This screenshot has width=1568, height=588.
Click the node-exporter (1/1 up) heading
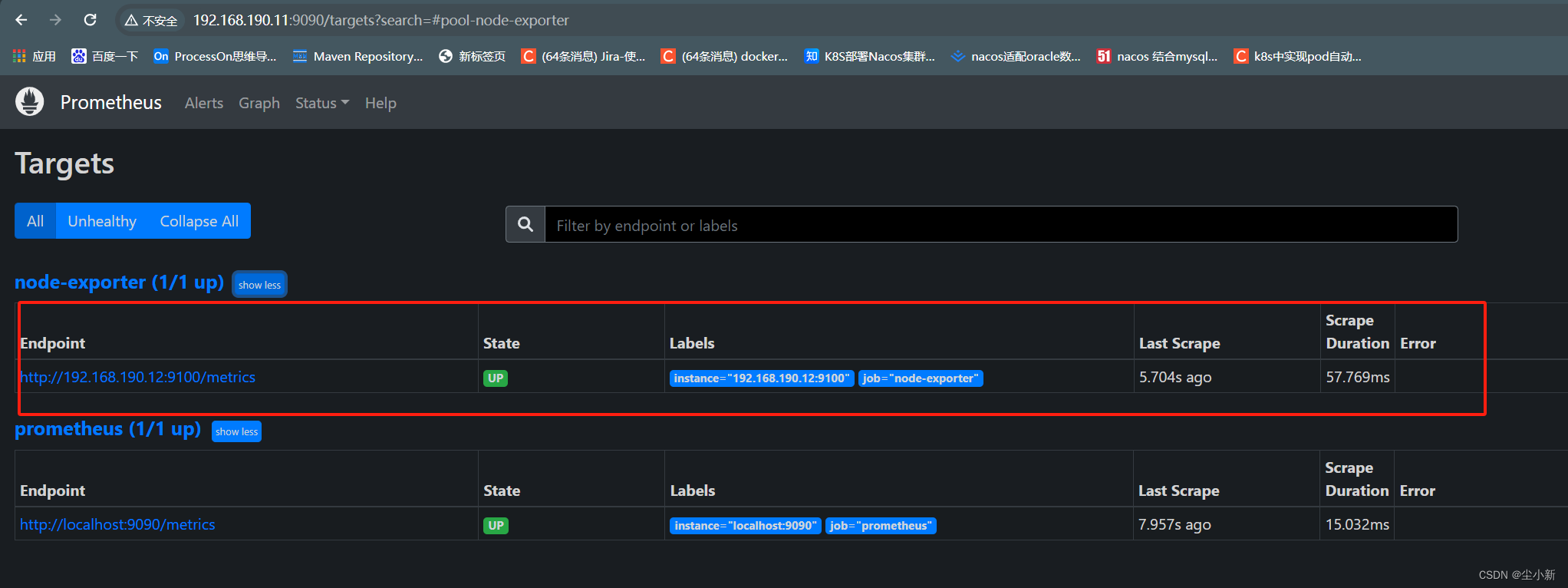(x=120, y=282)
